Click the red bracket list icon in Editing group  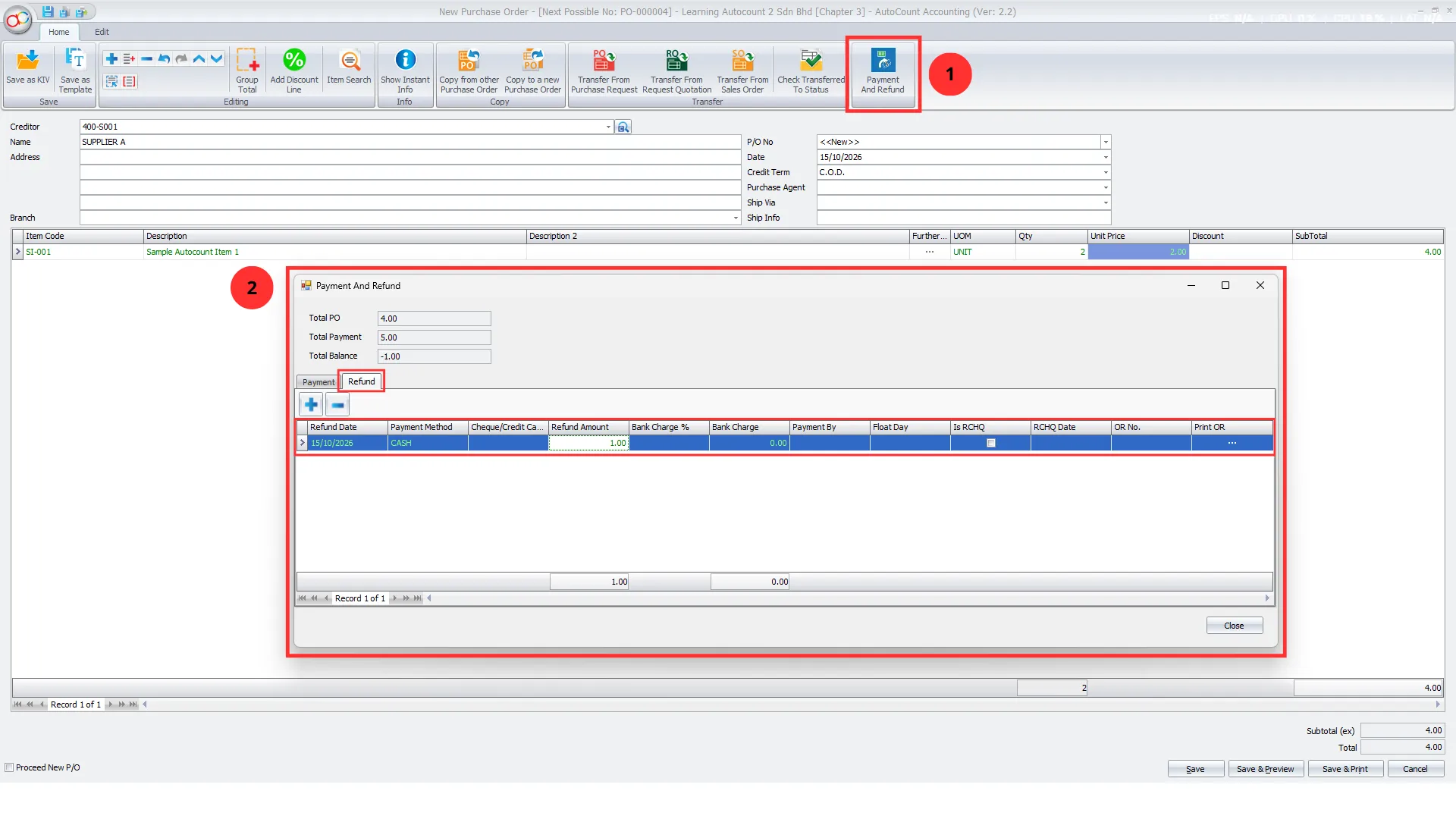[130, 81]
